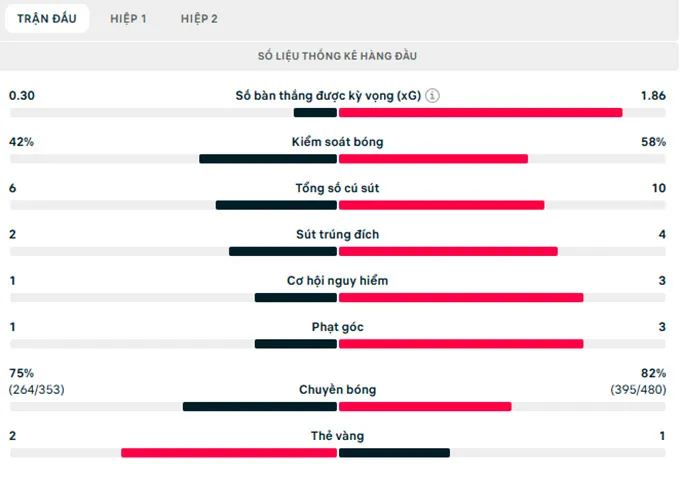Click the dark xG bar for 0.30

pos(315,113)
